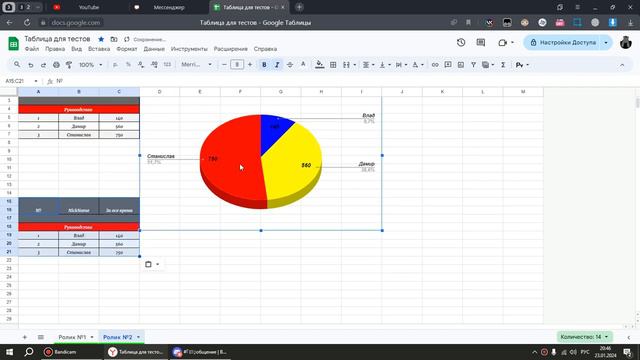640x360 pixels.
Task: Open a new browser tab
Action: pyautogui.click(x=299, y=7)
